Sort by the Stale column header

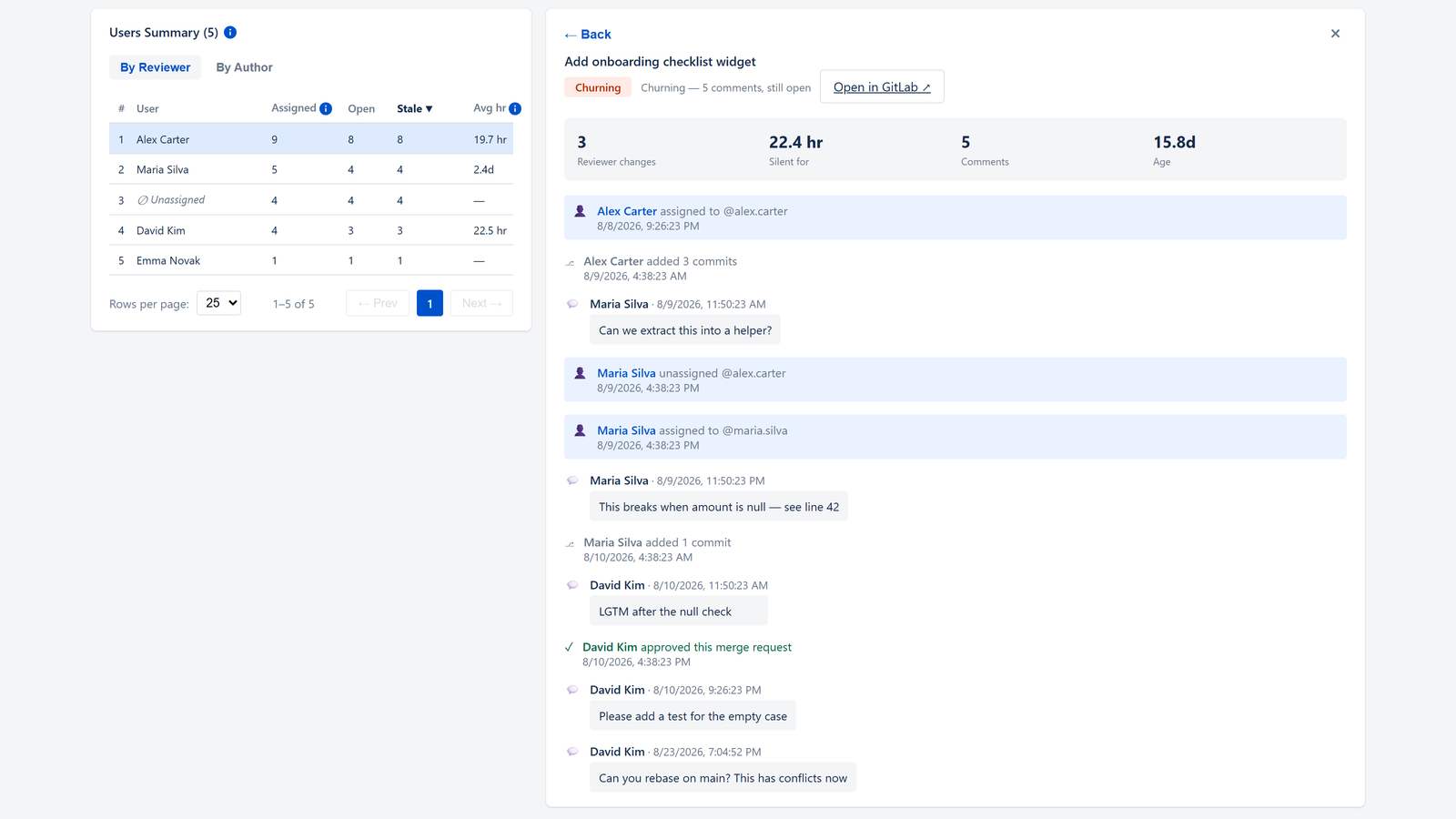(414, 108)
